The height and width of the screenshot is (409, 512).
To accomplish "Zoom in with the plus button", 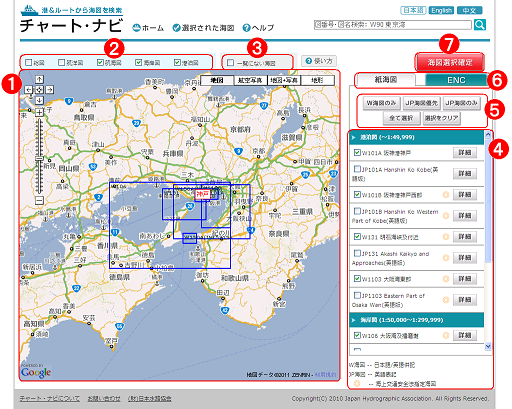I will 39,112.
